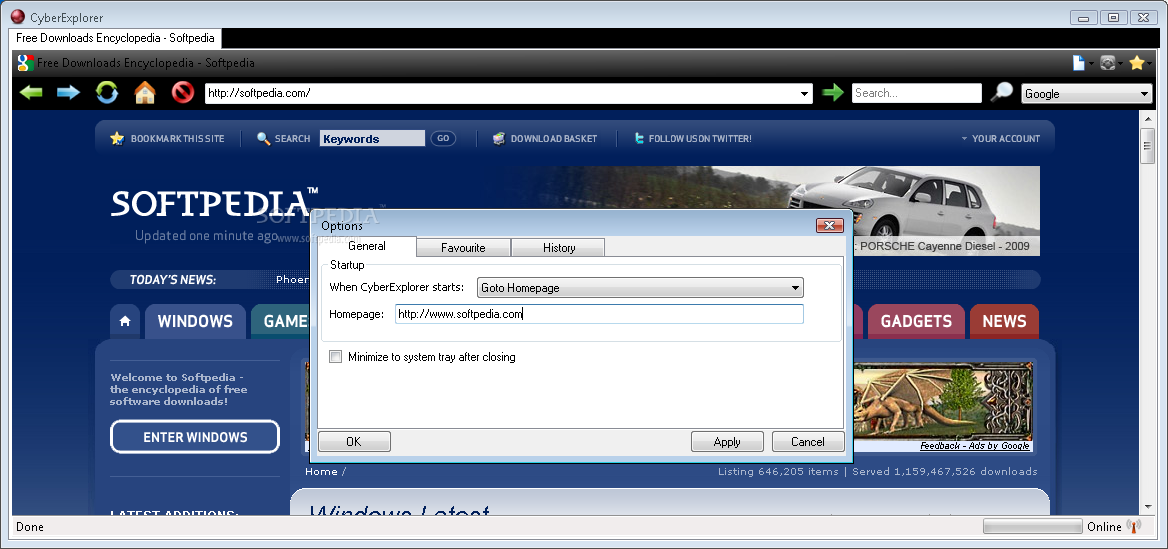
Task: Open the tools gear icon menu
Action: [x=1108, y=63]
